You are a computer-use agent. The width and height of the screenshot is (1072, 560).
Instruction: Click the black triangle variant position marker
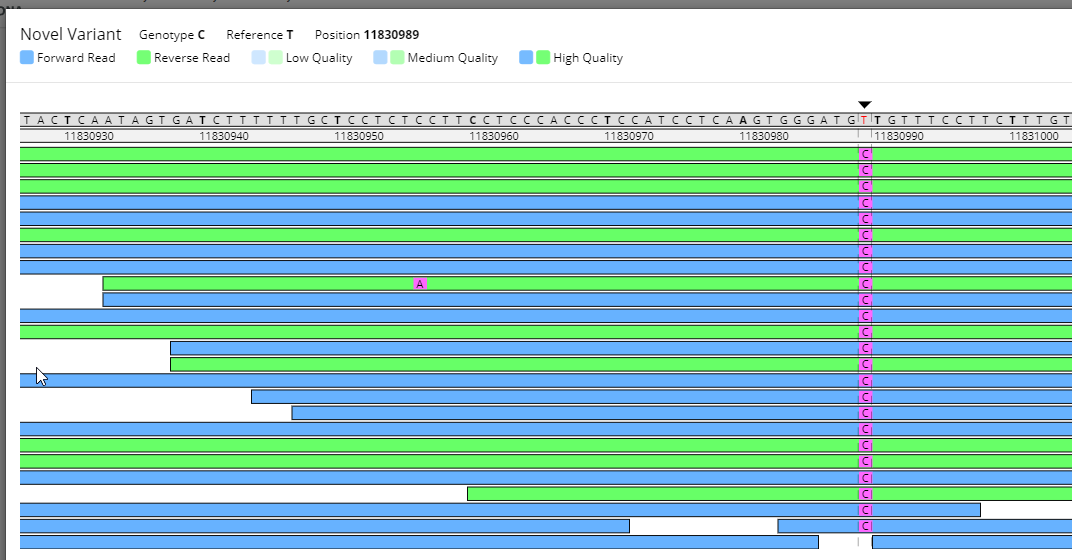(865, 105)
